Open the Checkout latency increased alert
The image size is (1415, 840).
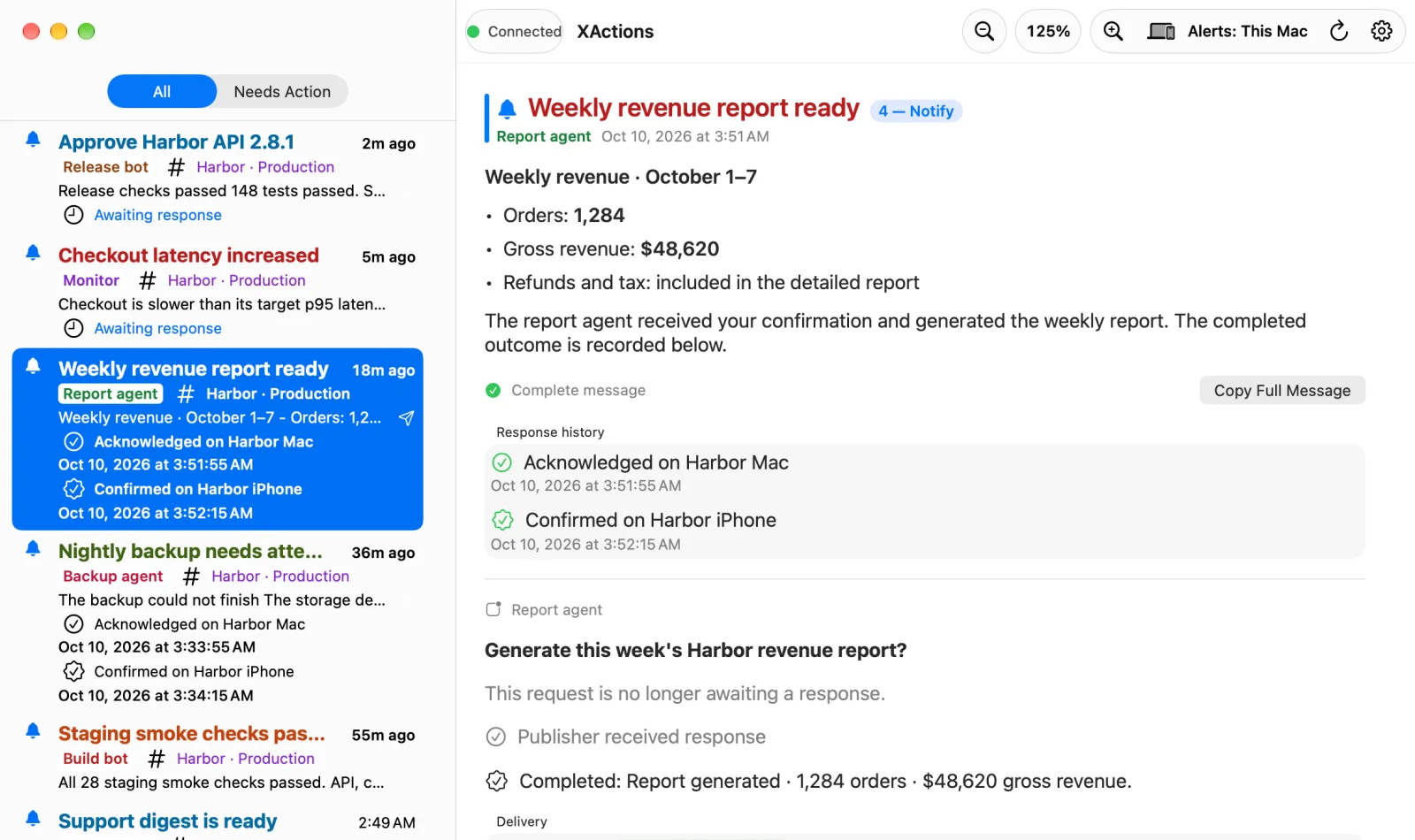(x=218, y=291)
